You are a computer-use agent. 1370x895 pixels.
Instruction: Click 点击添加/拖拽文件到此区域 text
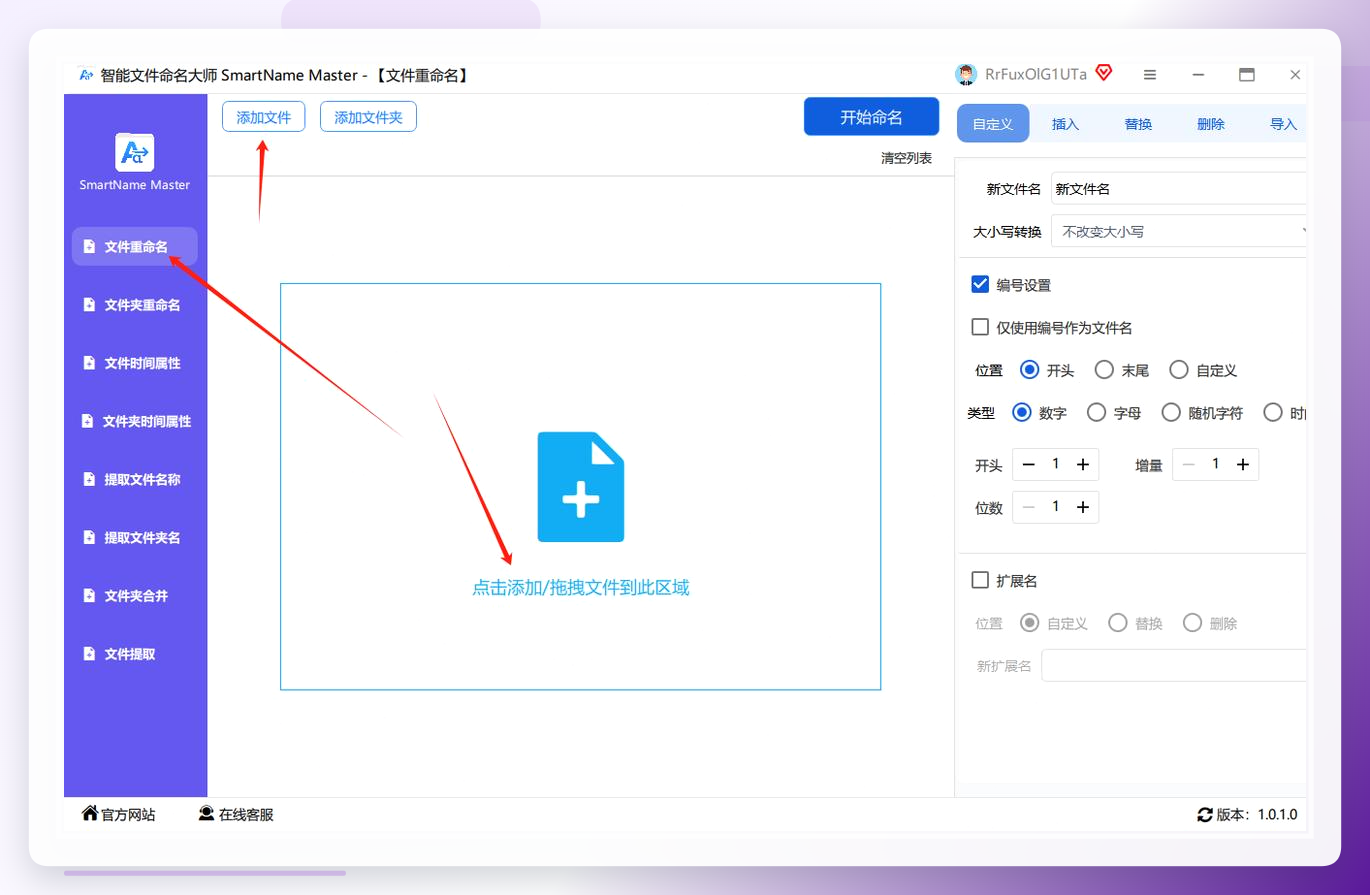581,588
